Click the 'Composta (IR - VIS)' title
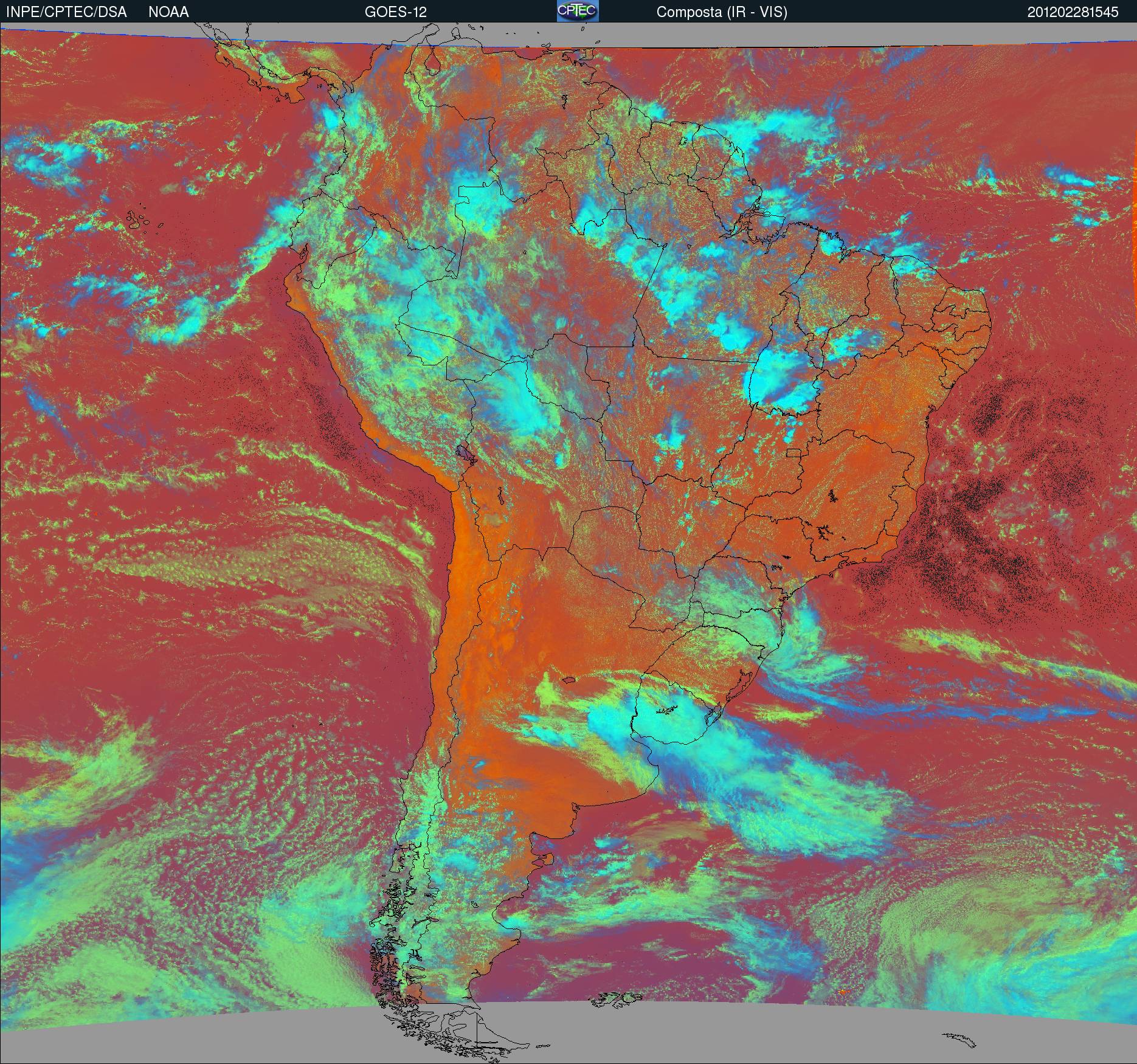 coord(722,12)
